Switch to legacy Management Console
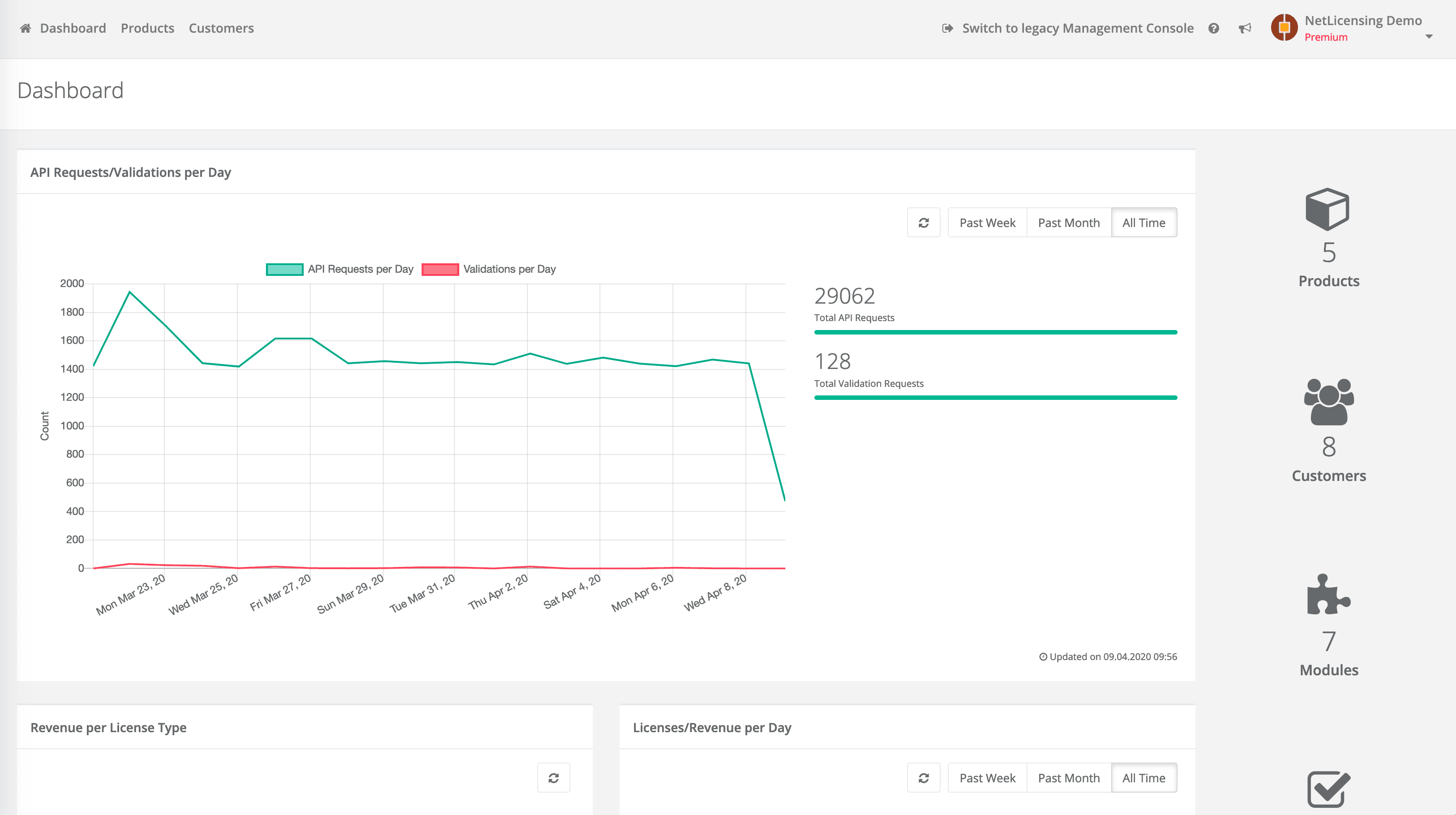The width and height of the screenshot is (1456, 815). tap(1077, 28)
